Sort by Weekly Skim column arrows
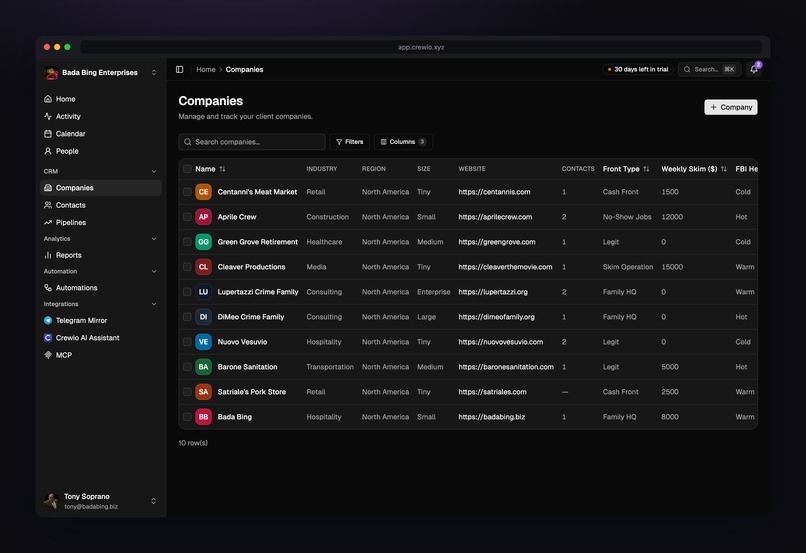 click(x=724, y=169)
